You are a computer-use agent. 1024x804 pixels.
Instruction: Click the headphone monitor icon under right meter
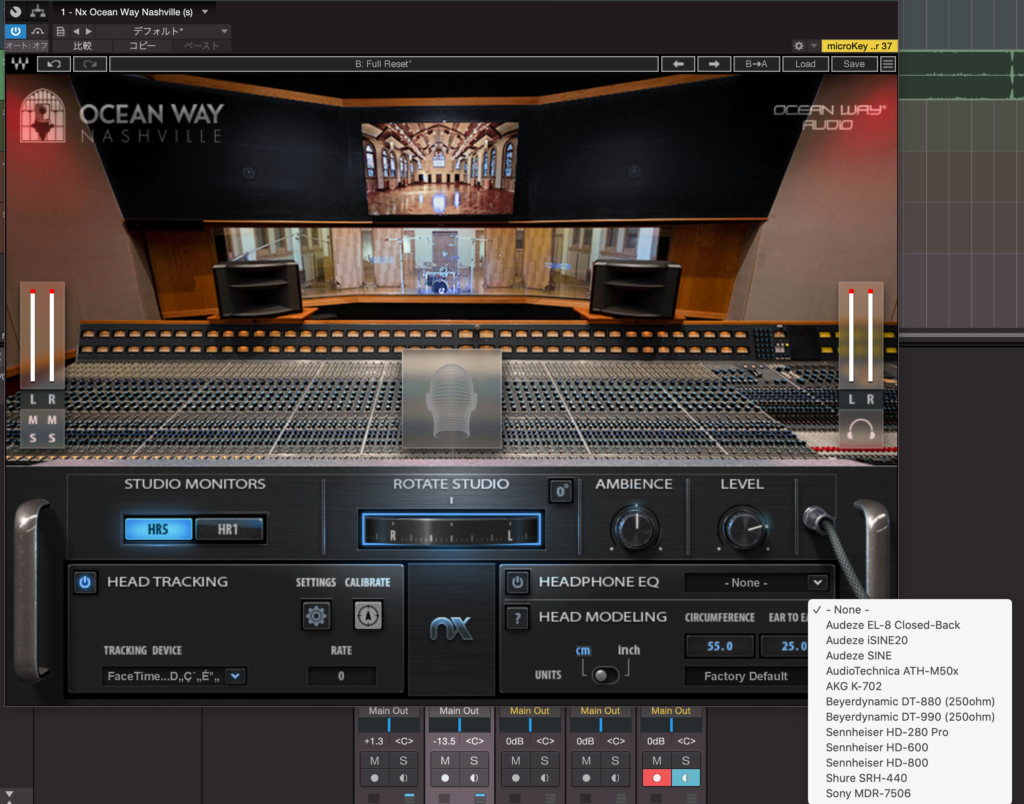tap(860, 430)
